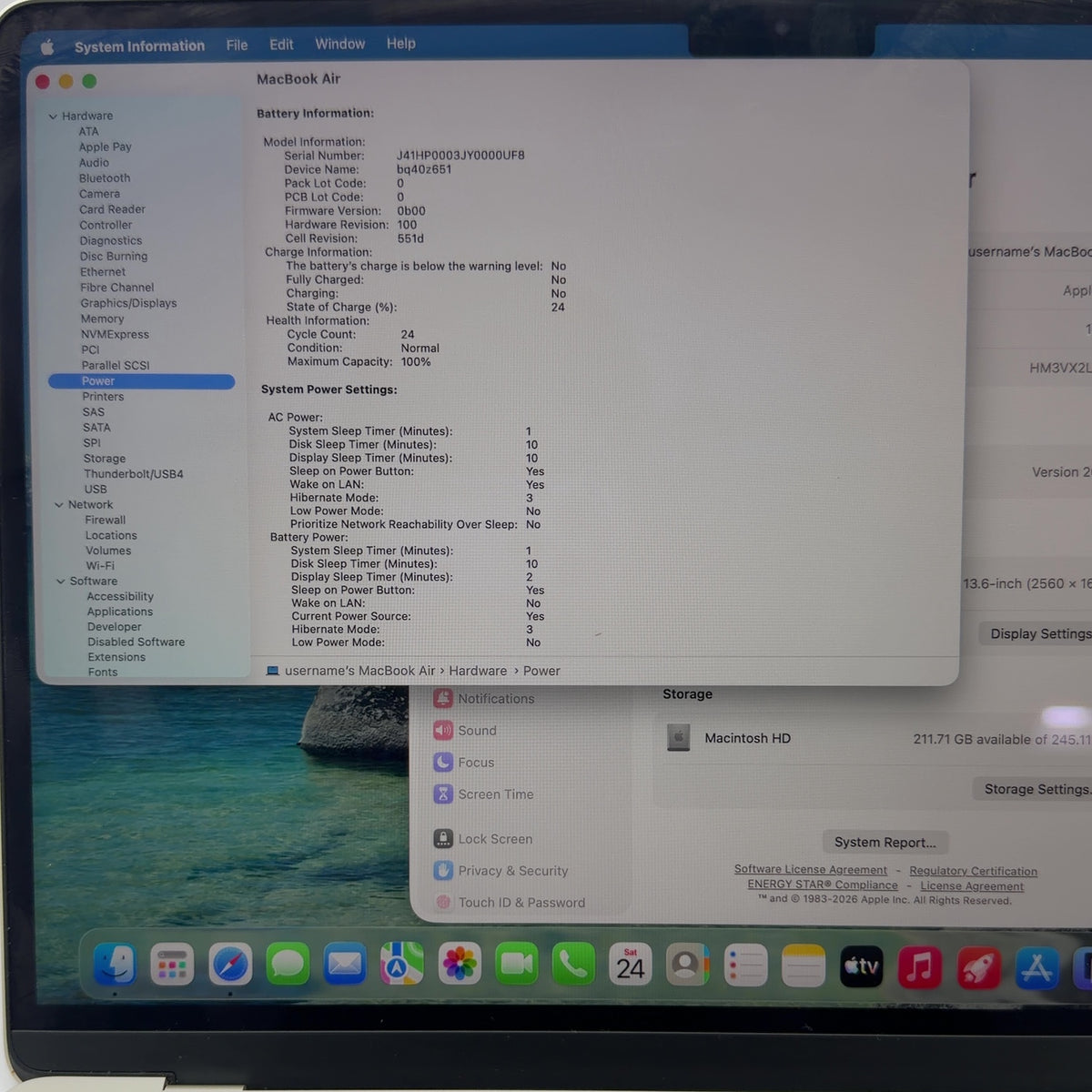Open the Help menu
This screenshot has height=1092, width=1092.
(x=400, y=43)
